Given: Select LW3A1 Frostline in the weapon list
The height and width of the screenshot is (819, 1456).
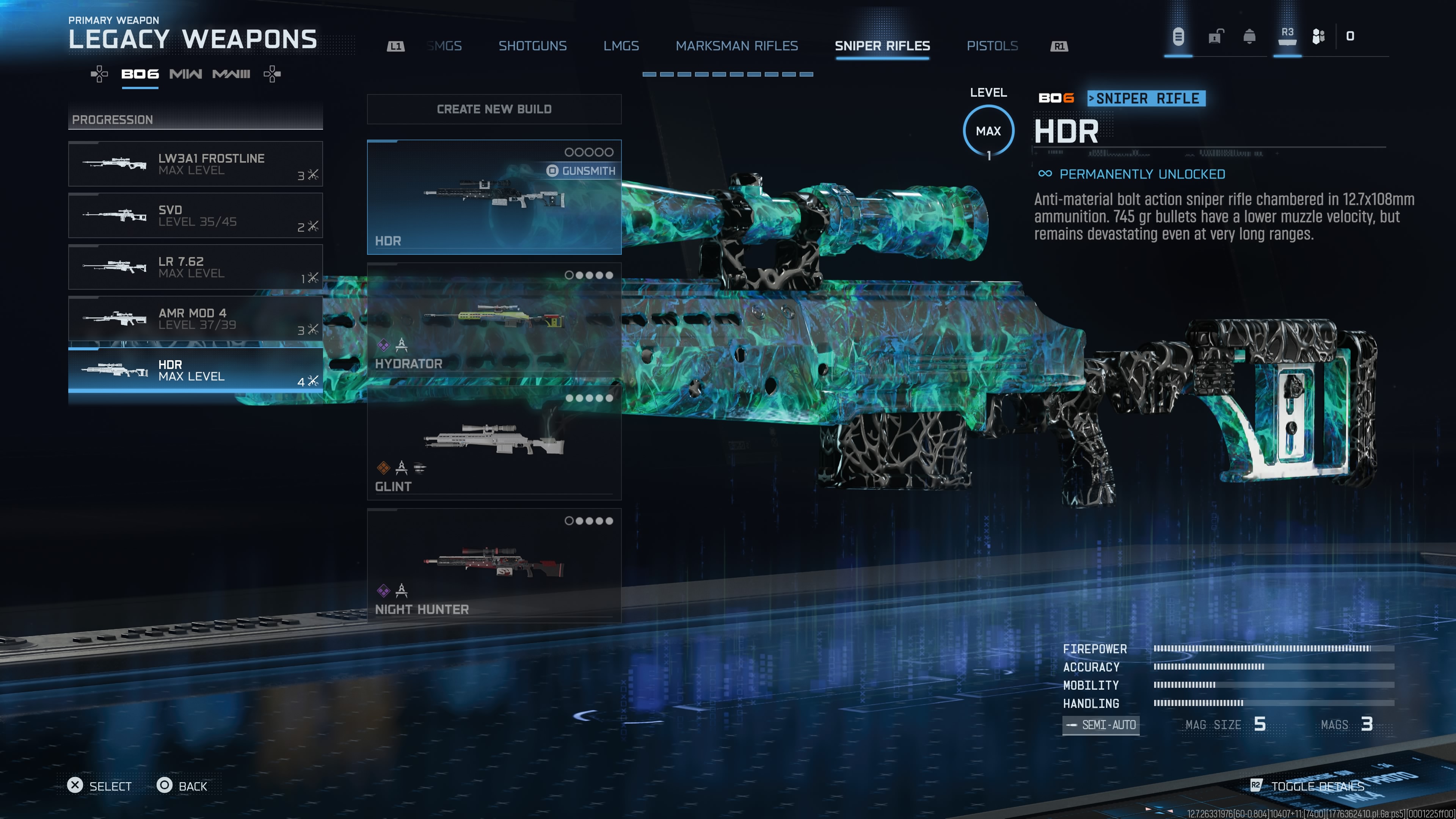Looking at the screenshot, I should (196, 164).
